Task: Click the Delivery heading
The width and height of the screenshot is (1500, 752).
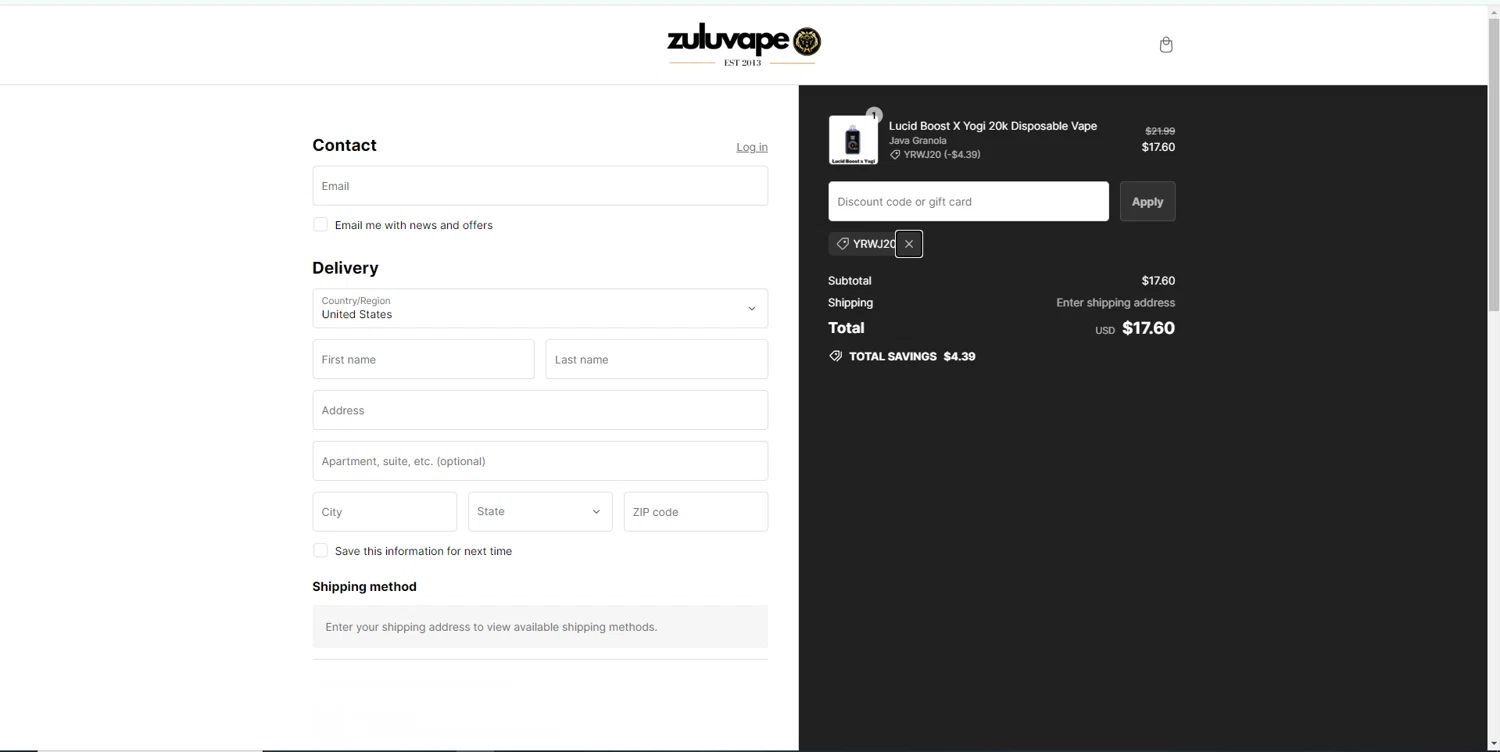Action: point(345,268)
